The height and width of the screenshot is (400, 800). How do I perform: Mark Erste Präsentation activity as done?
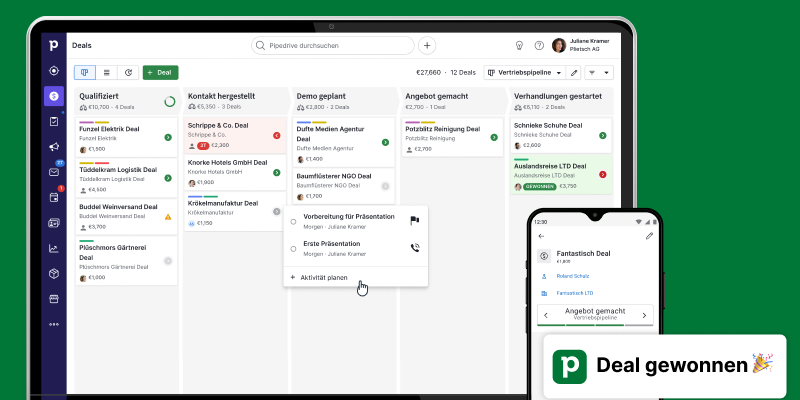[293, 247]
